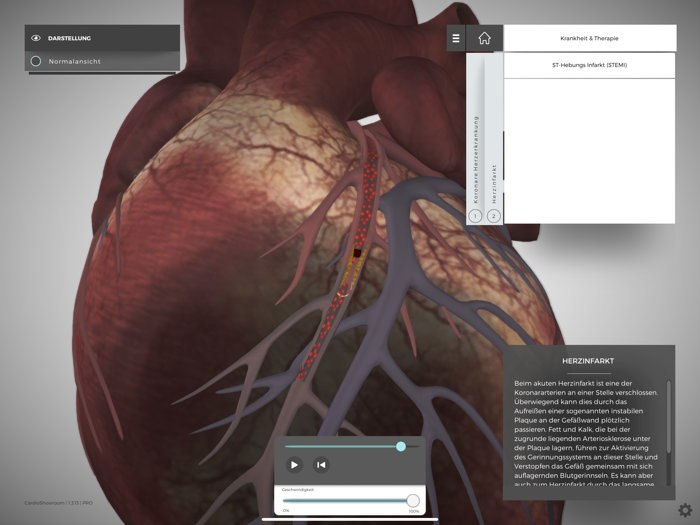Open Krankheit & Therapie menu
700x525 pixels.
pos(590,38)
